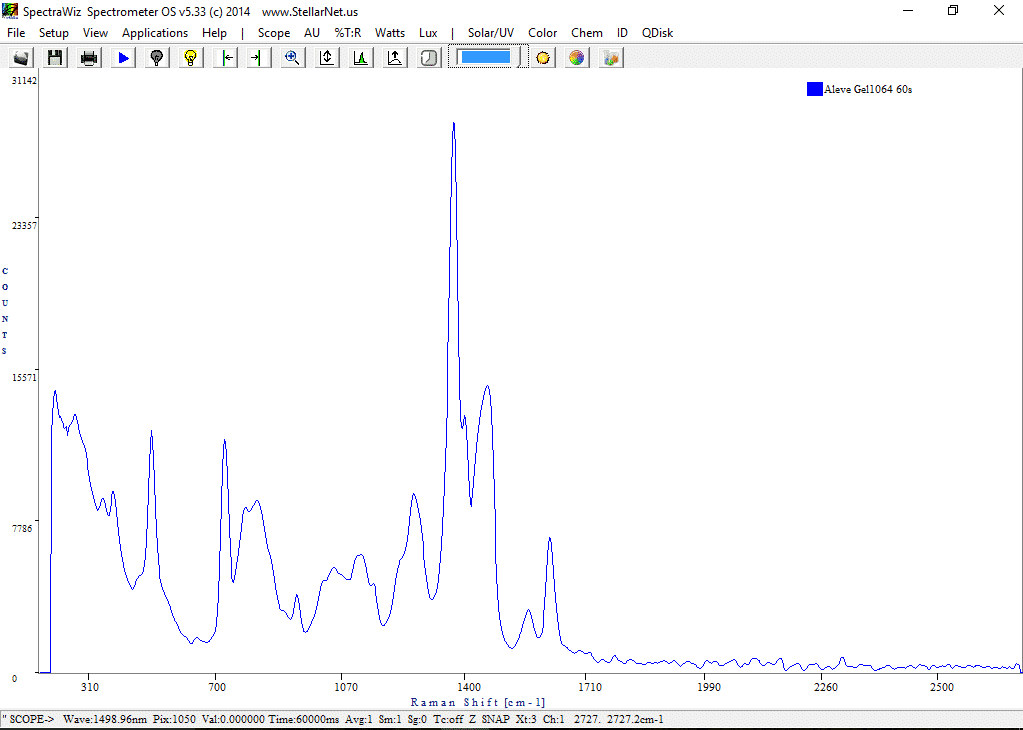Click the yellow sun icon in toolbar
This screenshot has height=730, width=1023.
(543, 57)
